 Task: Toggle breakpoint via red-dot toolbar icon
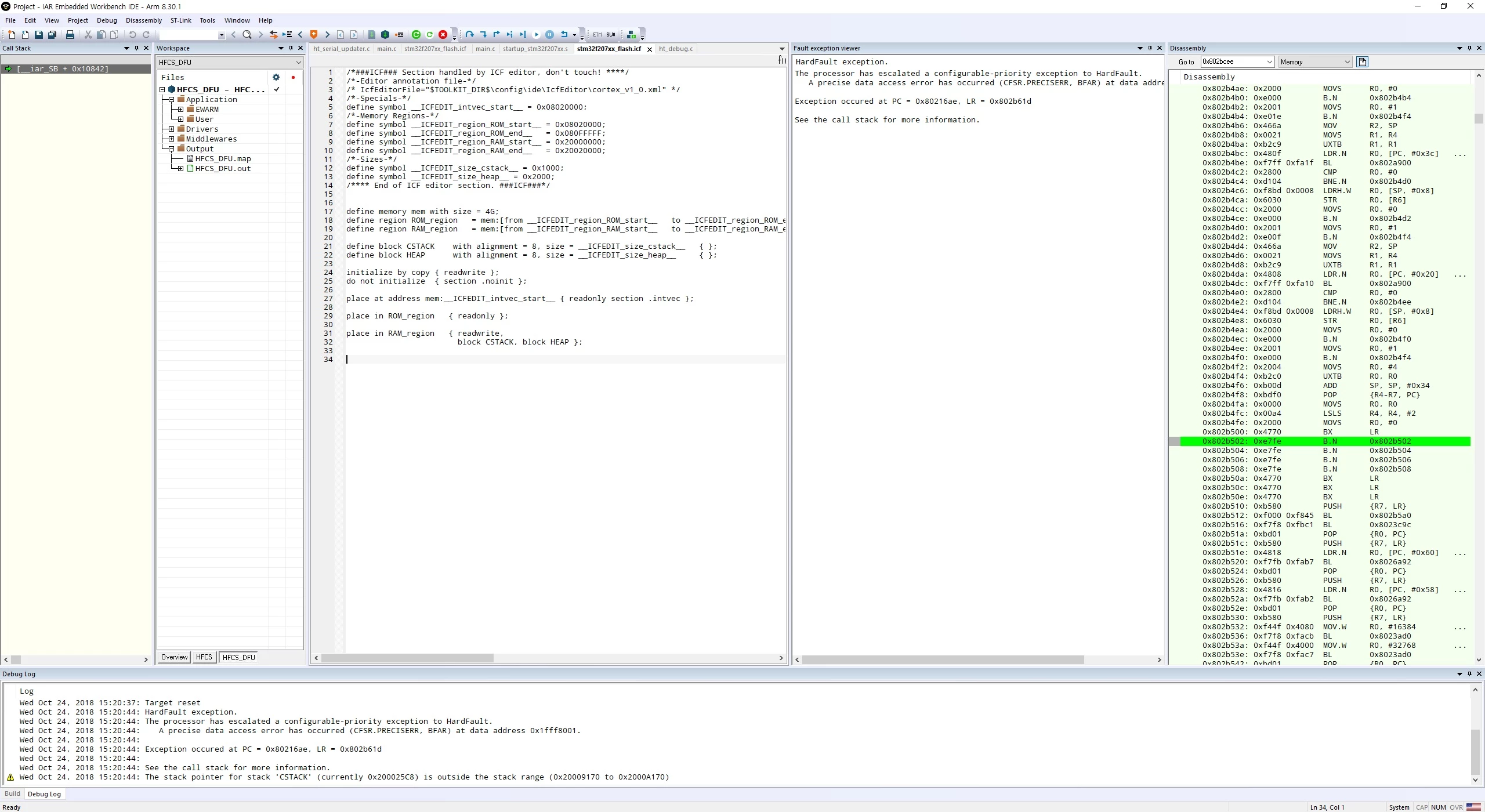click(399, 35)
